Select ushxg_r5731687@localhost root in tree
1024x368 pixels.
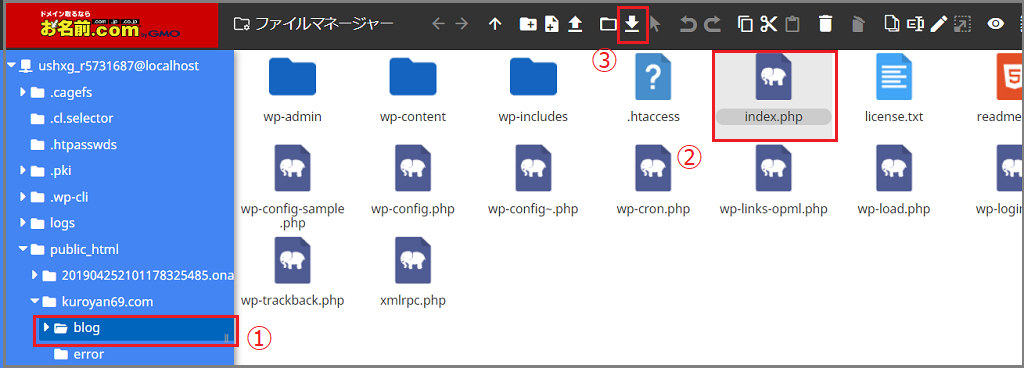[118, 65]
